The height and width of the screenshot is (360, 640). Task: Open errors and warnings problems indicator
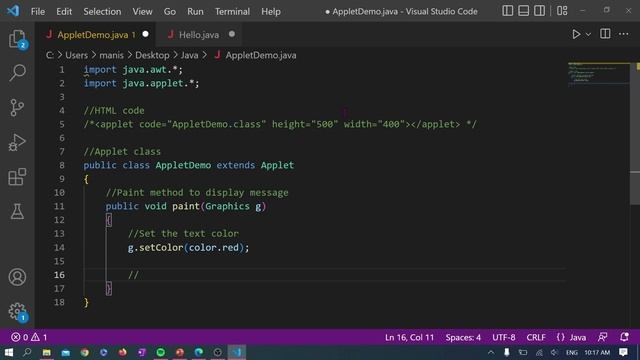(x=29, y=337)
